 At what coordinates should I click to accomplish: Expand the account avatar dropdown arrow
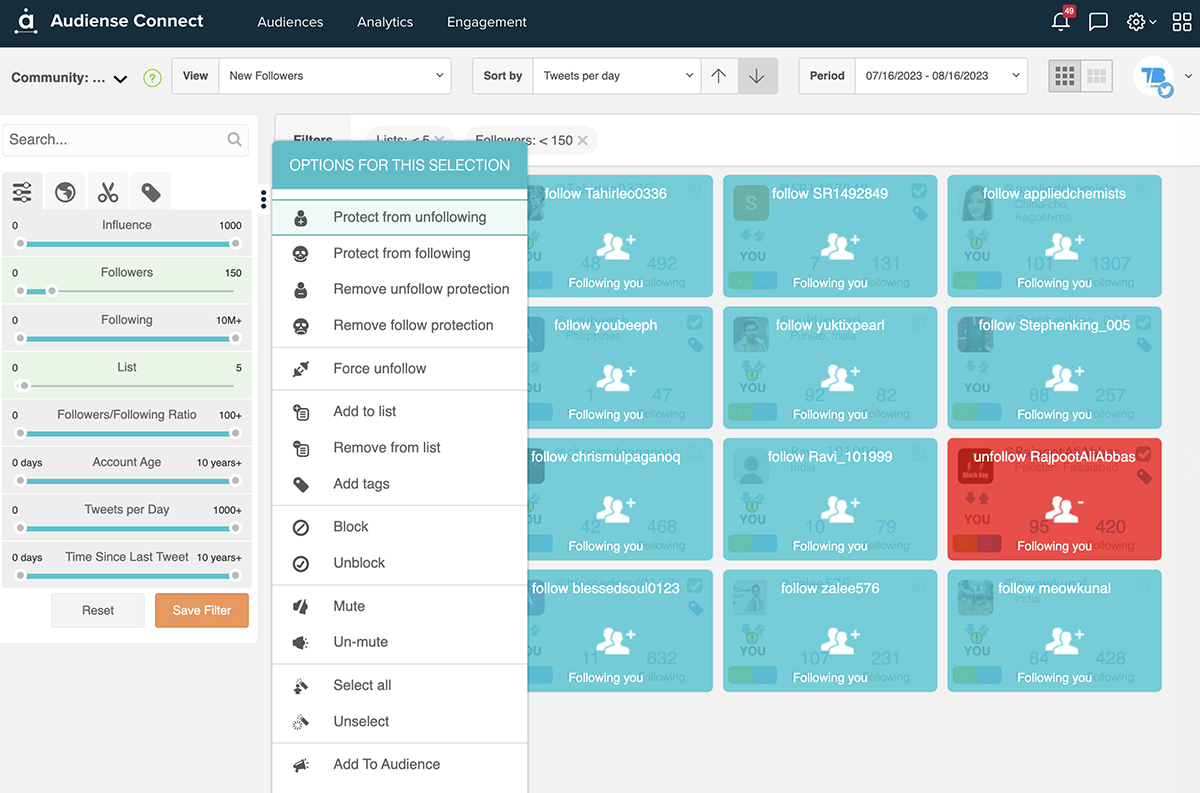[x=1188, y=77]
